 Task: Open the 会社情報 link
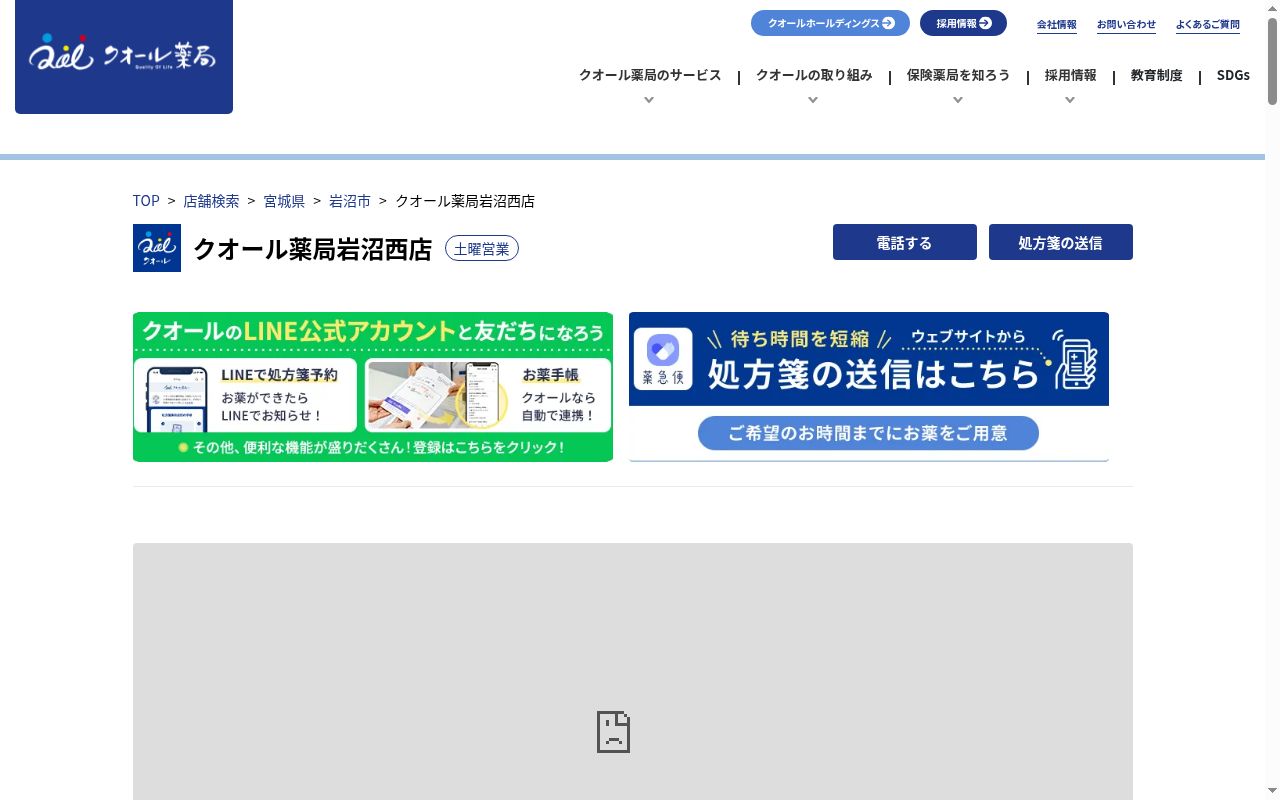pyautogui.click(x=1057, y=24)
